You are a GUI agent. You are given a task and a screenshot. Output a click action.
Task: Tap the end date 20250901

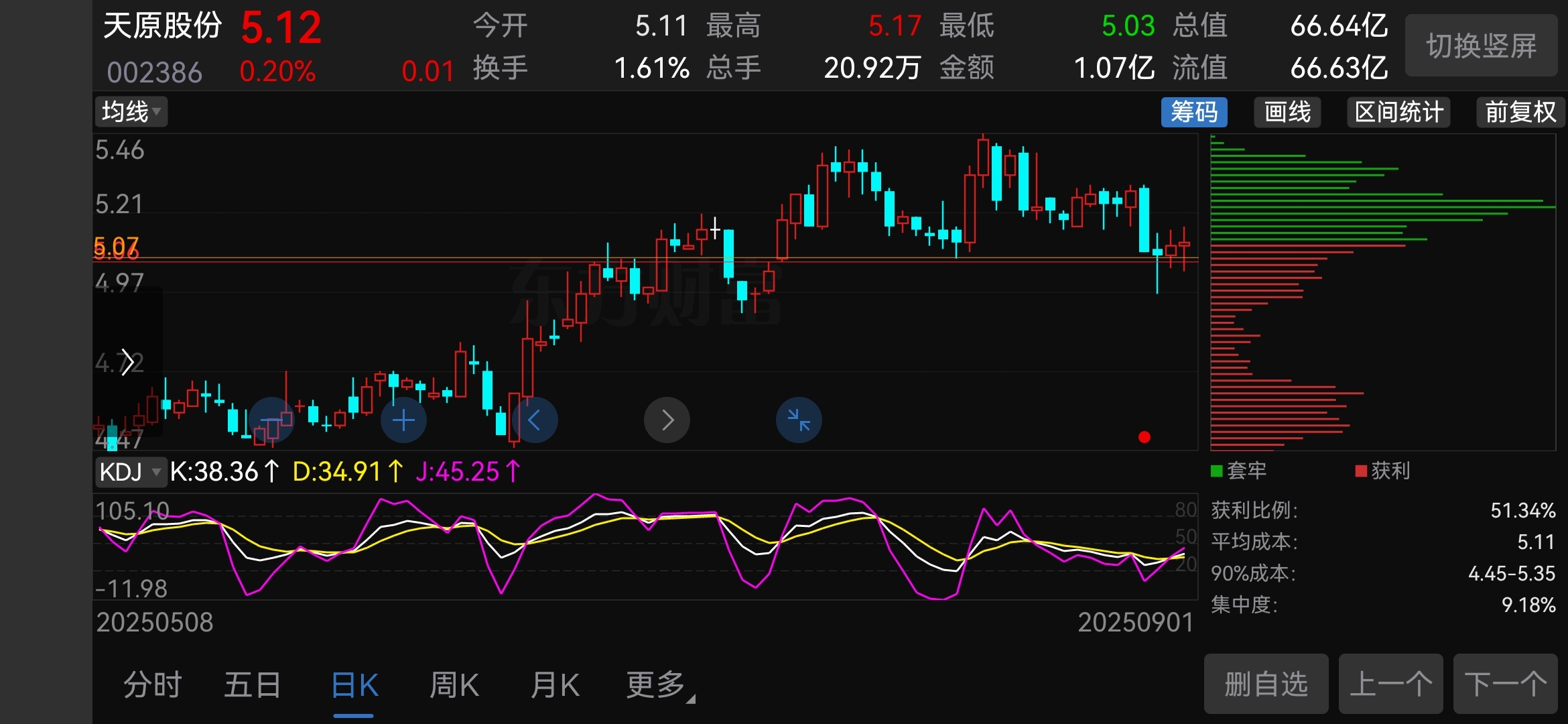[1136, 623]
